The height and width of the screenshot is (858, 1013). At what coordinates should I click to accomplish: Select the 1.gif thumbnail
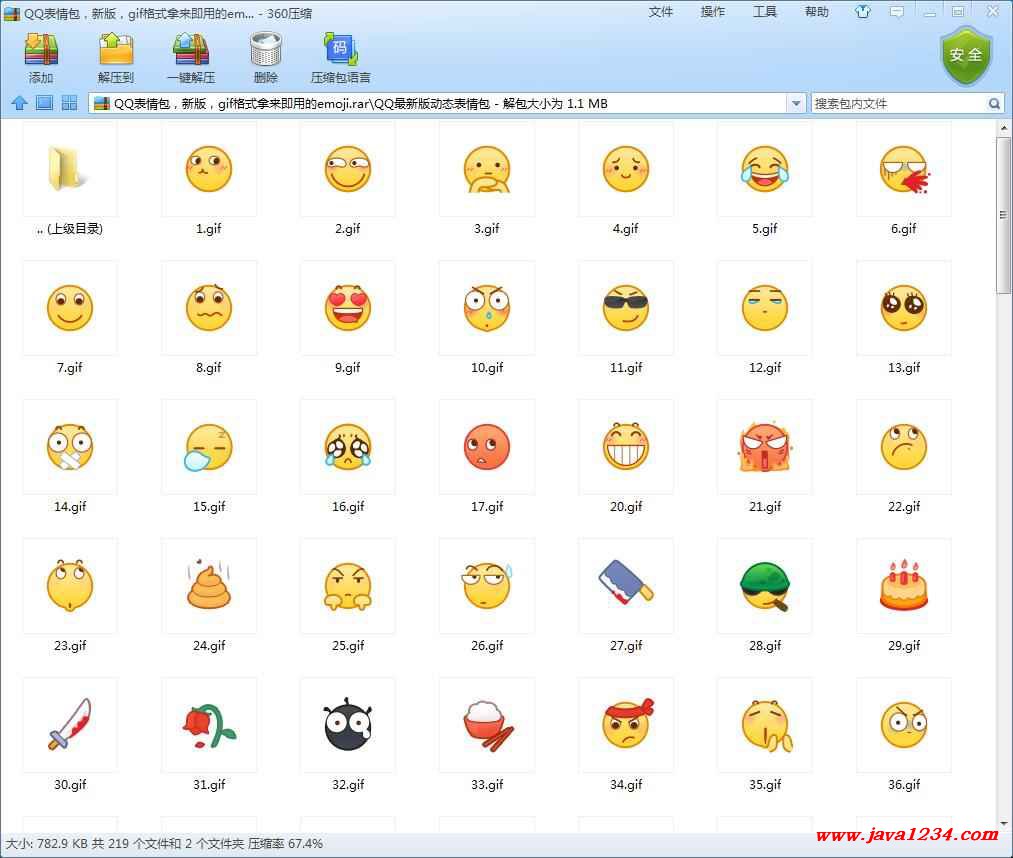(x=209, y=169)
